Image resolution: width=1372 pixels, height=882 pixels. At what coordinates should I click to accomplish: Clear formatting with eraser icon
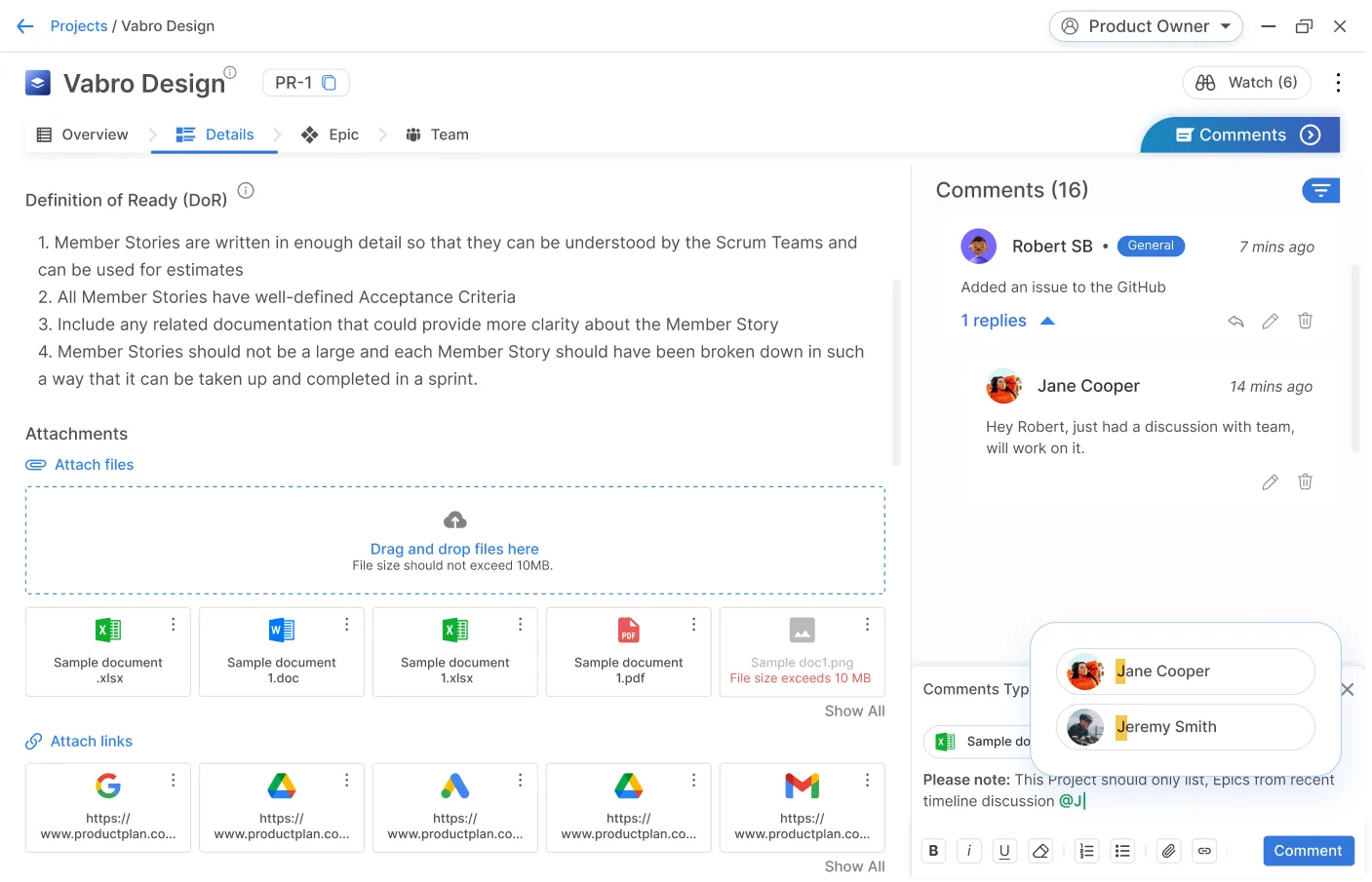coord(1040,851)
